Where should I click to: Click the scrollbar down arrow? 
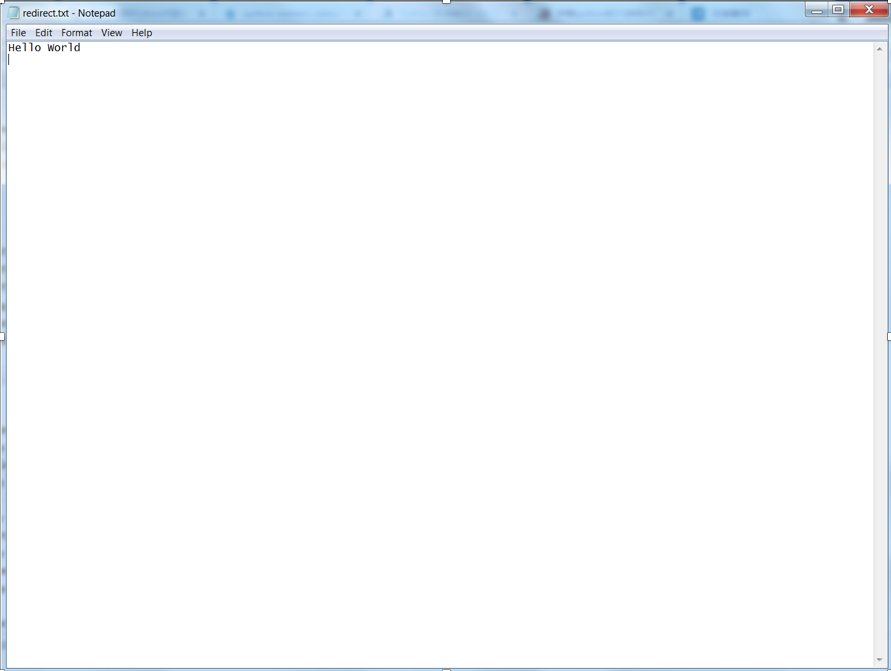[x=879, y=660]
